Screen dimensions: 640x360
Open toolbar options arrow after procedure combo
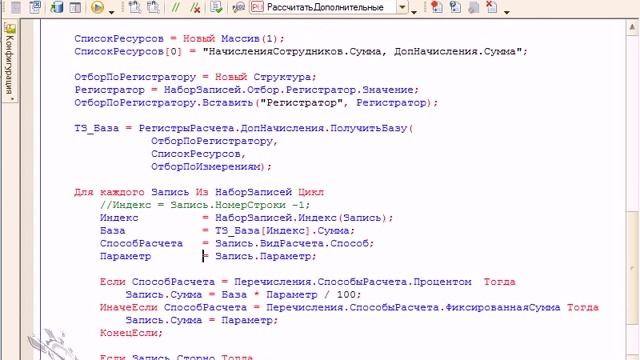414,12
